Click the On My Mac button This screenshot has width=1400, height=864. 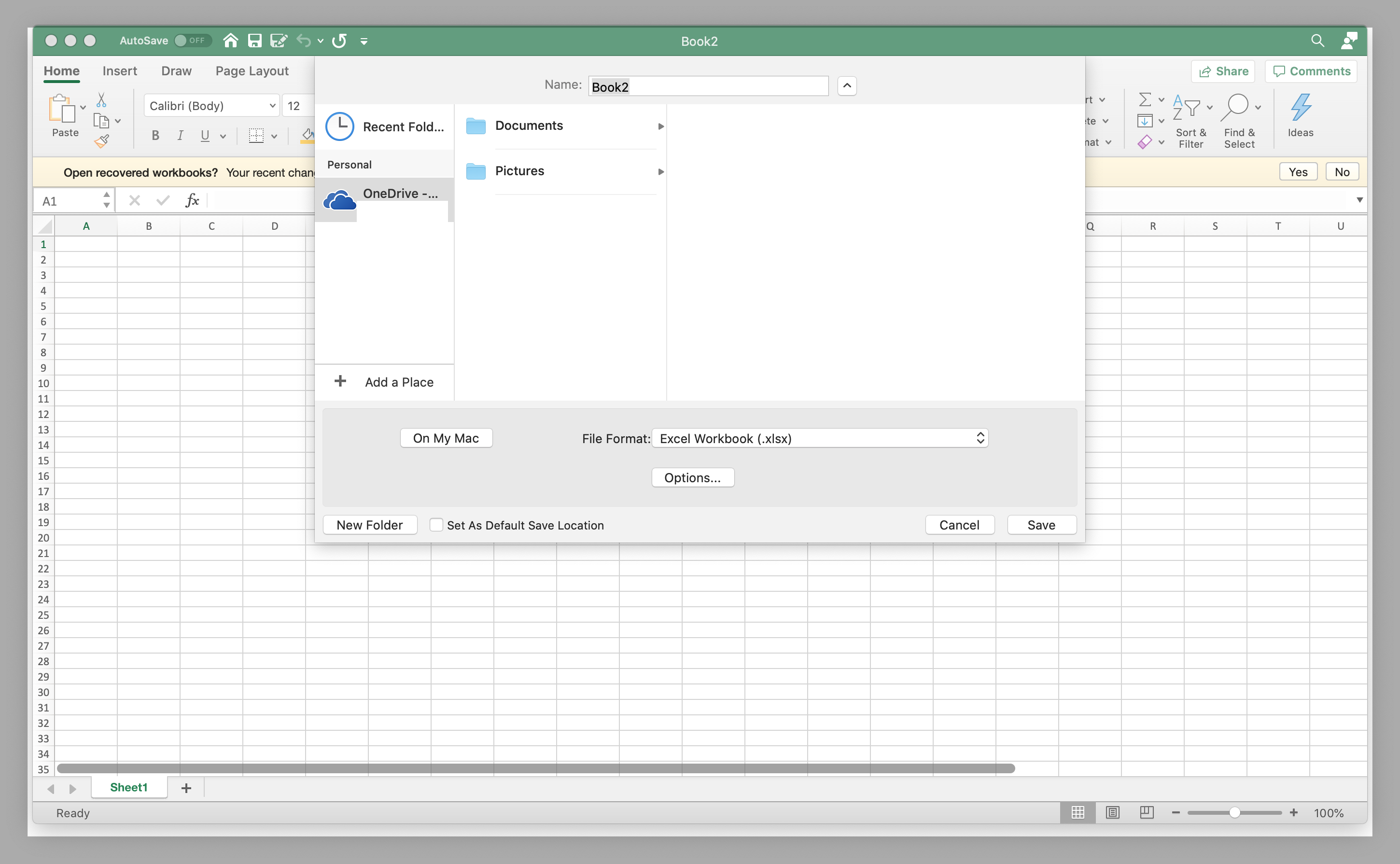tap(446, 438)
